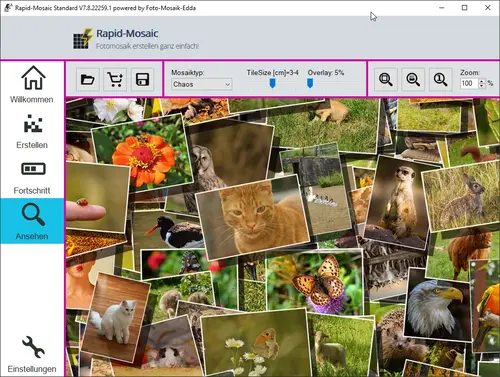Click the butterfly on thistle photo

coord(315,283)
